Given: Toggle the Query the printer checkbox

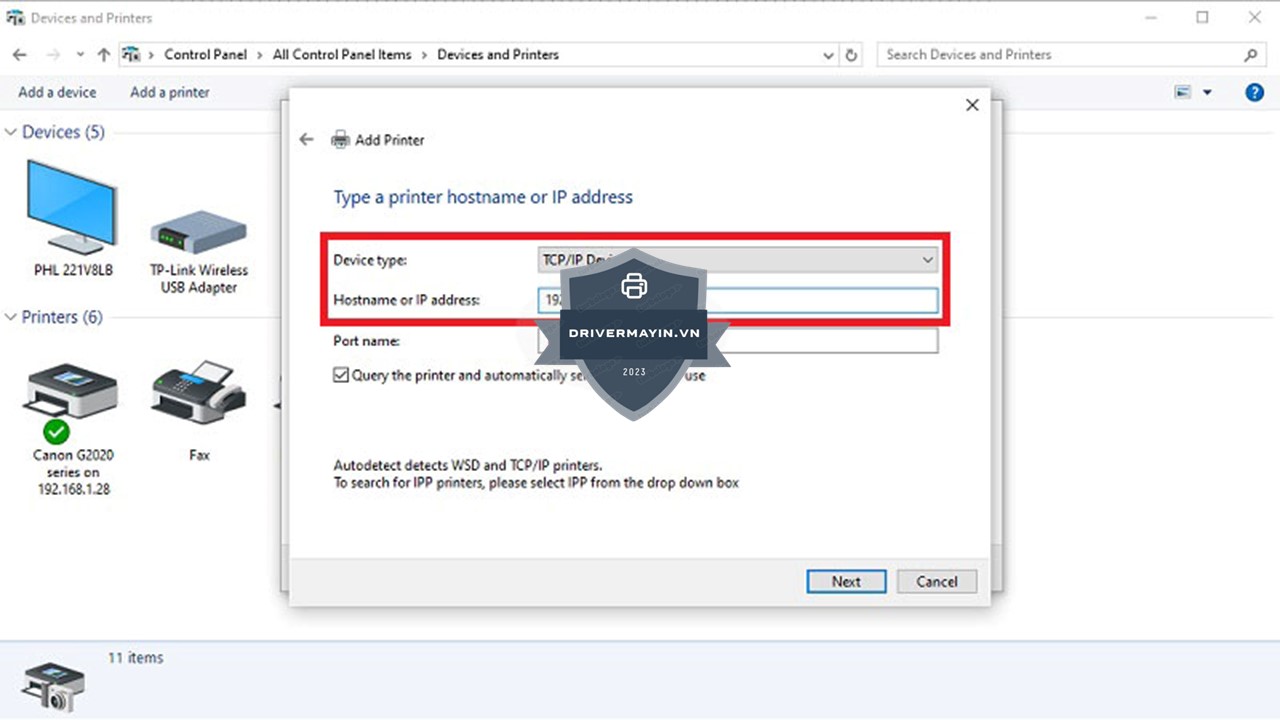Looking at the screenshot, I should (x=341, y=376).
